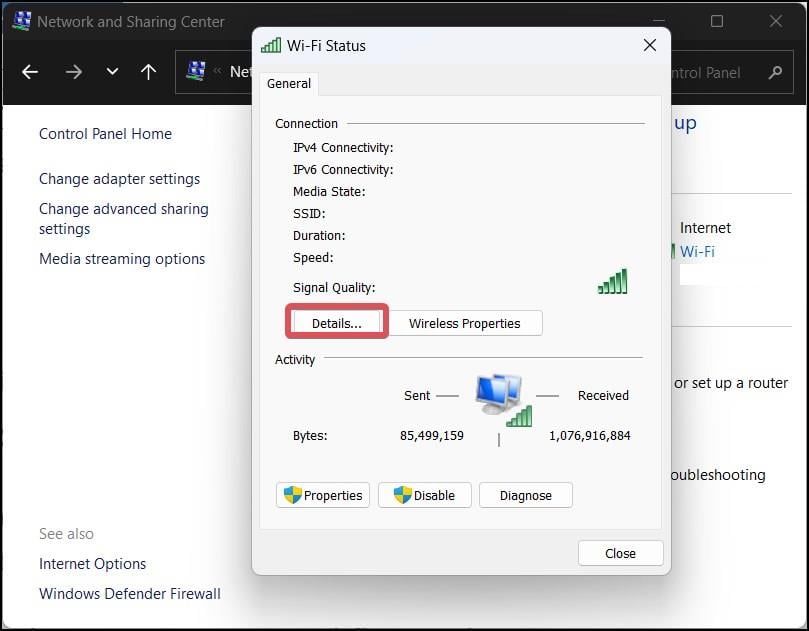Click the address bar network icon
This screenshot has width=809, height=631.
196,71
